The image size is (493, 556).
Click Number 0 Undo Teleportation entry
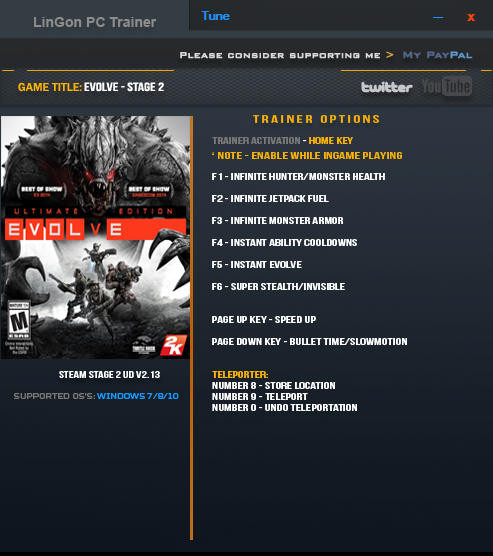click(x=284, y=407)
